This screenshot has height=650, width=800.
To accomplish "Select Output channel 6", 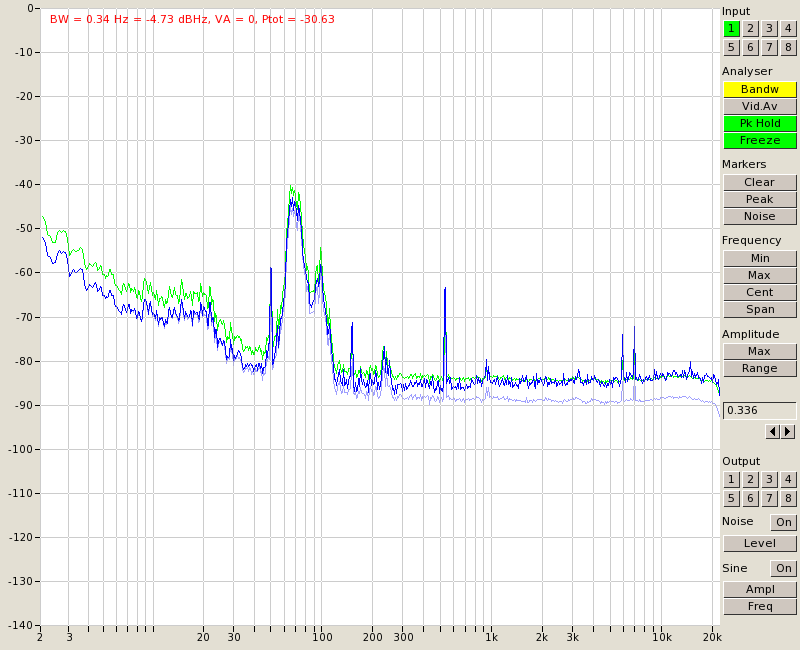I will coord(750,498).
